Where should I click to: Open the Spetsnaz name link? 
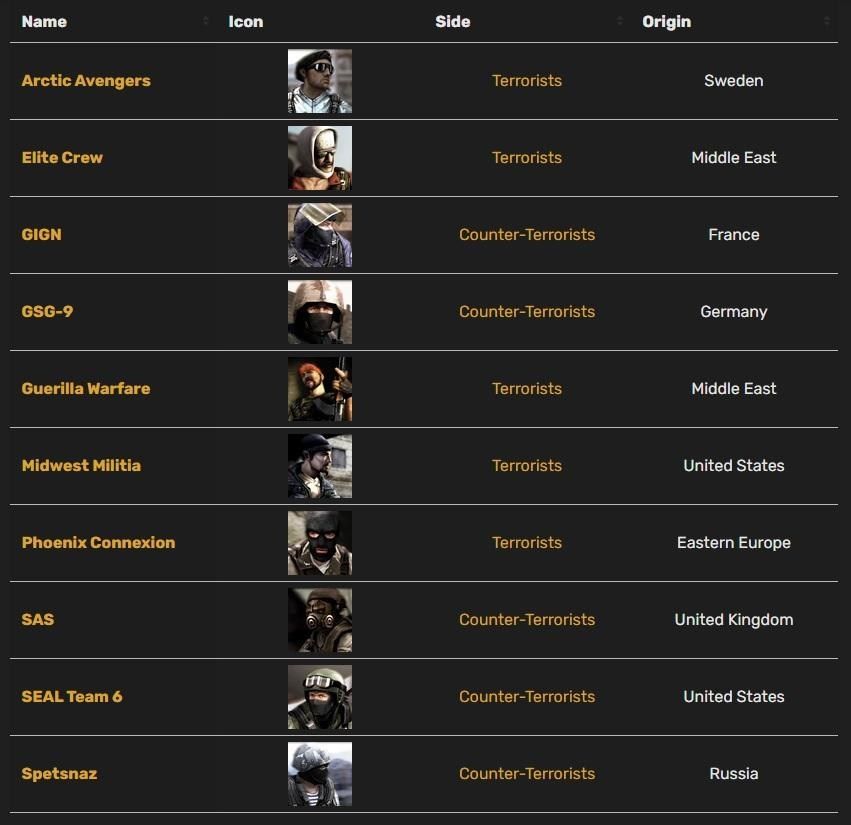(59, 774)
